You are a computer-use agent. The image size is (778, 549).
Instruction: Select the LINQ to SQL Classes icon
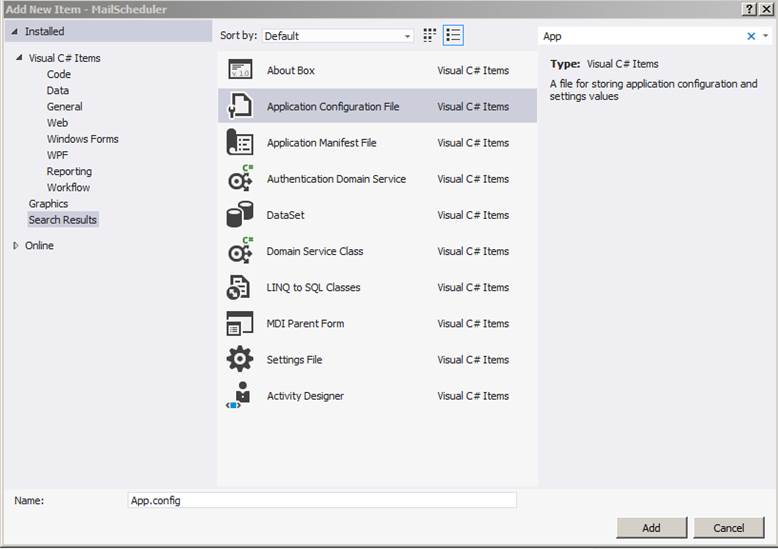[239, 287]
